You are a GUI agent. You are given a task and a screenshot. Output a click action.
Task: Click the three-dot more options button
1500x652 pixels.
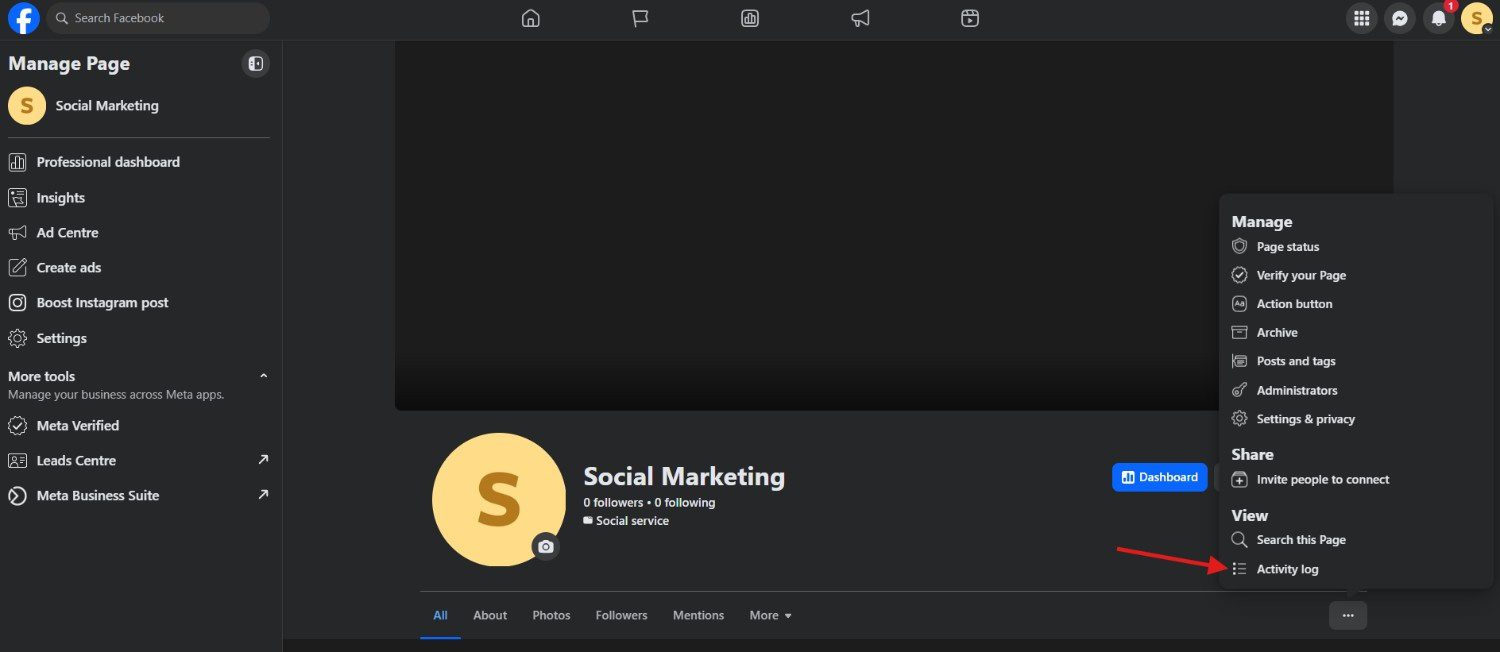[x=1347, y=615]
